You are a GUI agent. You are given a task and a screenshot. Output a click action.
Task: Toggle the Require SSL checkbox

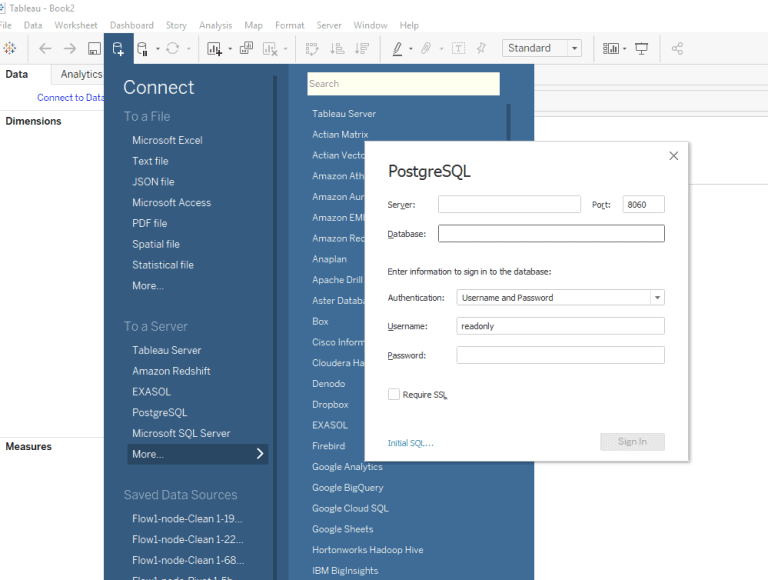tap(394, 394)
